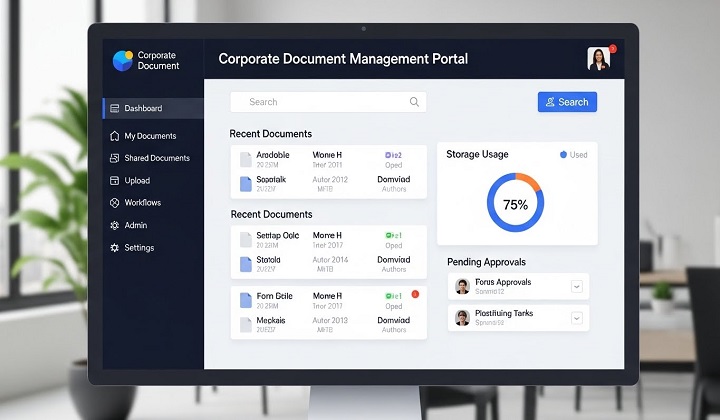Click the Upload icon in the sidebar
720x420 pixels.
click(x=114, y=181)
